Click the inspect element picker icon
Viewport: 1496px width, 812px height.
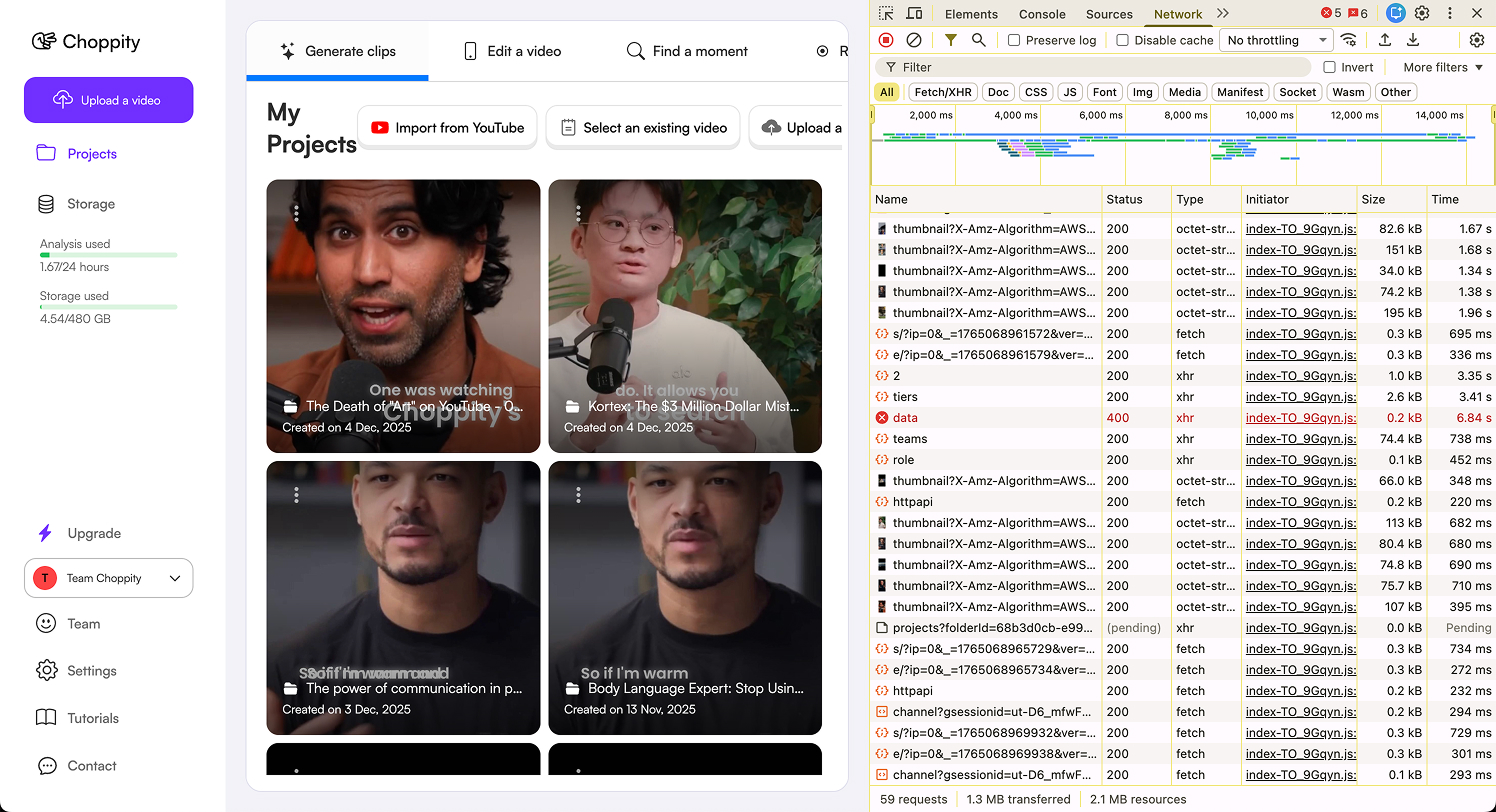coord(886,14)
